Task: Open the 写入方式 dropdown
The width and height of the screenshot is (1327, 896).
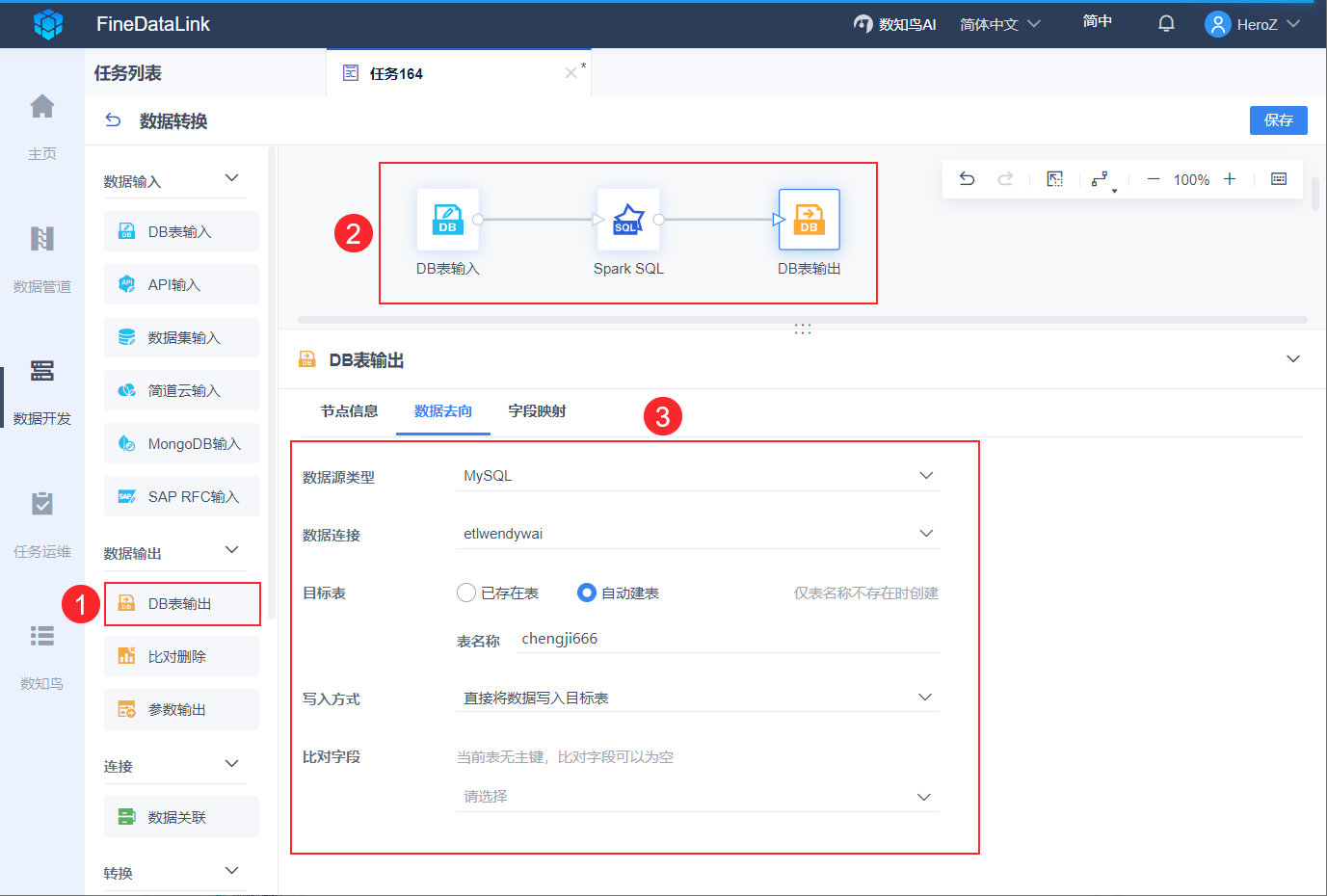Action: (698, 698)
